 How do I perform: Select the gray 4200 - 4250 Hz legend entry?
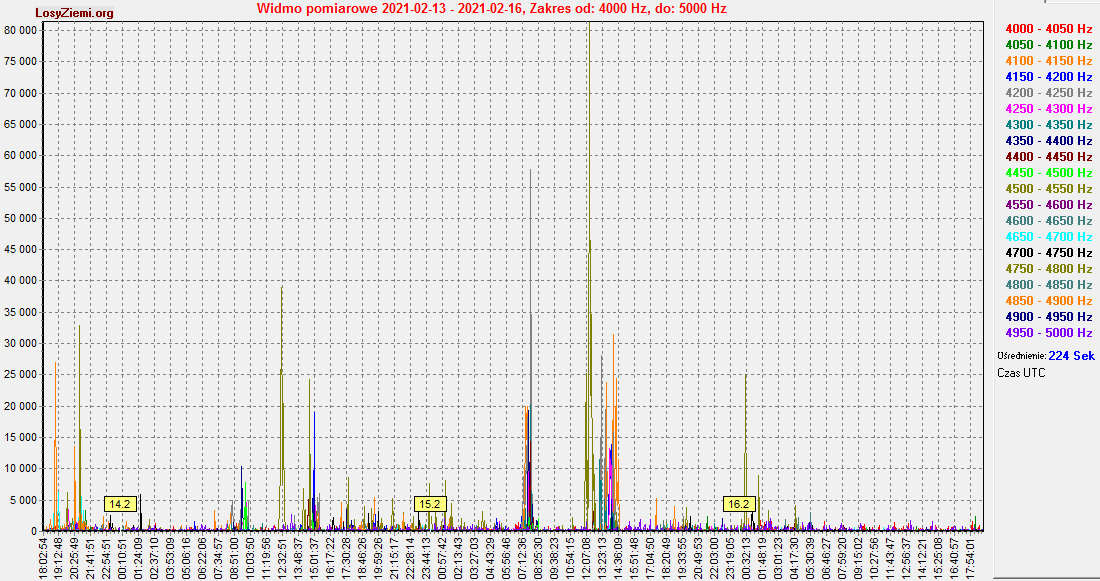[1048, 93]
